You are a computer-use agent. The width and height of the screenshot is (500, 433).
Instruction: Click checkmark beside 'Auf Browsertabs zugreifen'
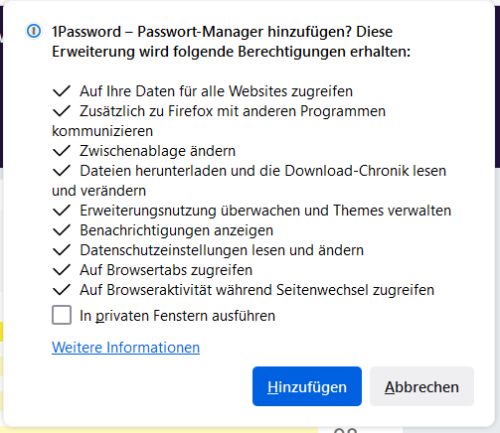(x=61, y=270)
